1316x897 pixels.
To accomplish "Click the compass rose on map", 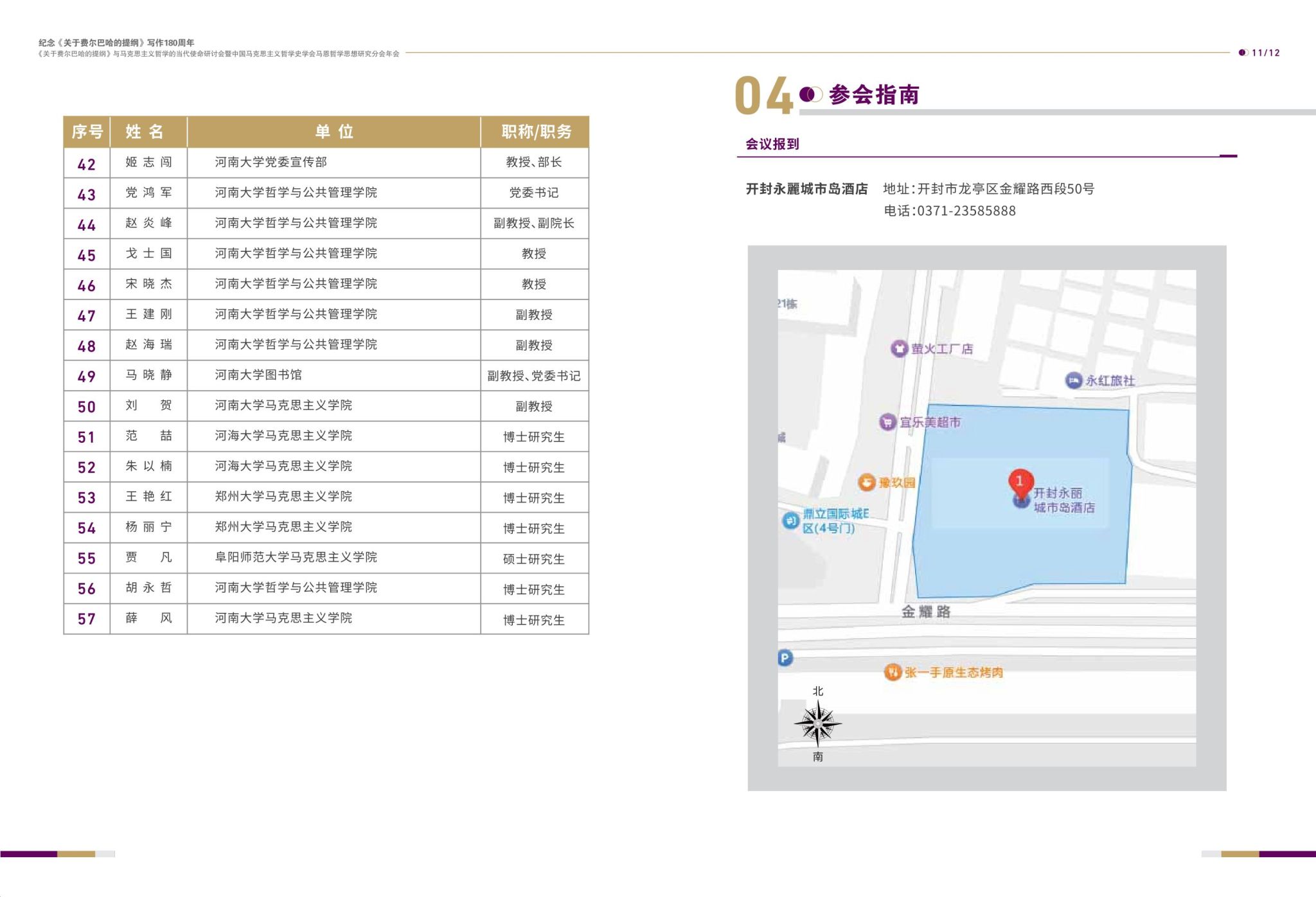I will (x=817, y=724).
